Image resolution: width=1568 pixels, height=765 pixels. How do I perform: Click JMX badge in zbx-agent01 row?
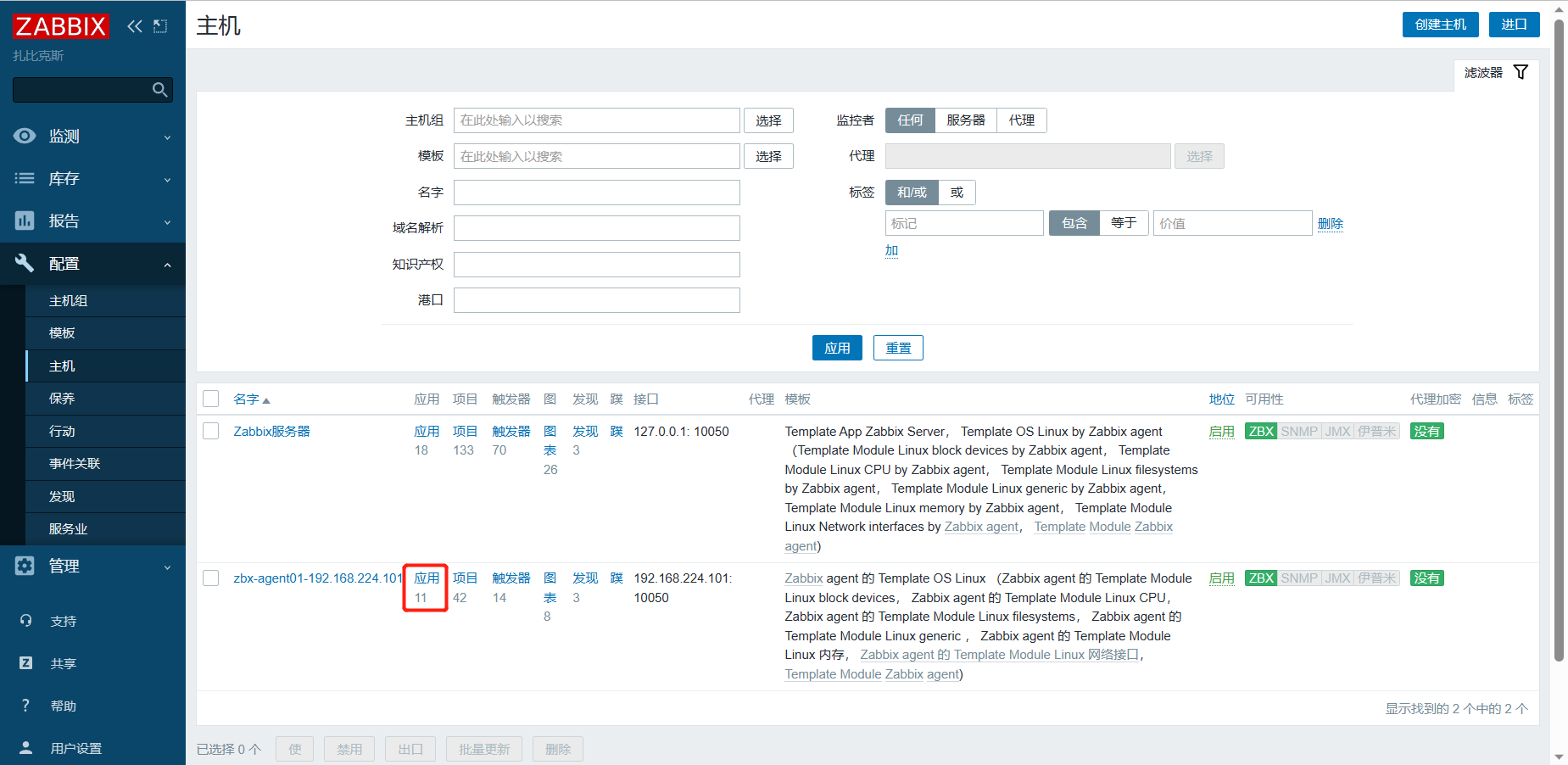tap(1337, 578)
